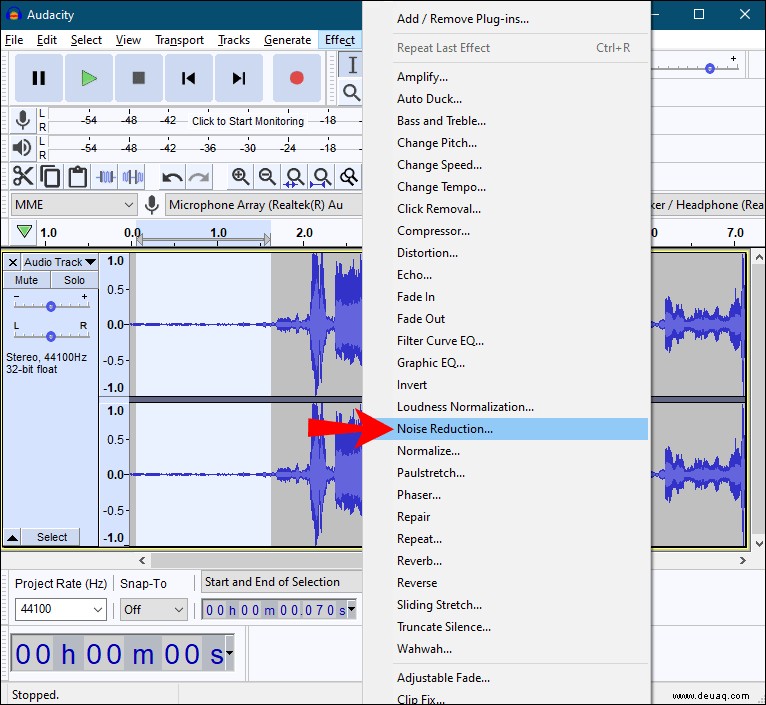Screen dimensions: 766x705
Task: Choose Truncate Silence effect
Action: coord(520,627)
